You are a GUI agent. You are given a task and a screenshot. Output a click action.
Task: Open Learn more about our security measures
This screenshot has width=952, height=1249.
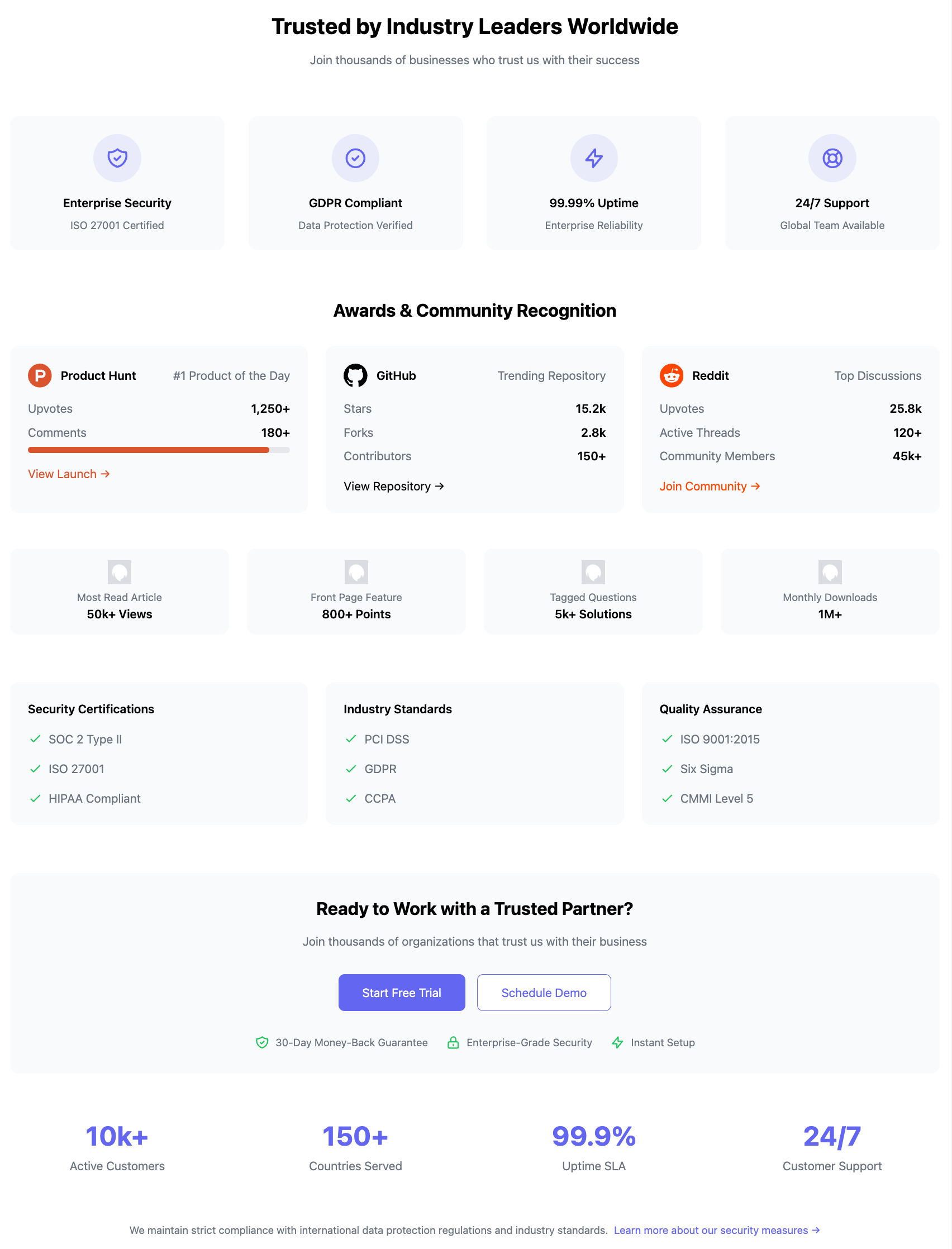(x=717, y=1230)
